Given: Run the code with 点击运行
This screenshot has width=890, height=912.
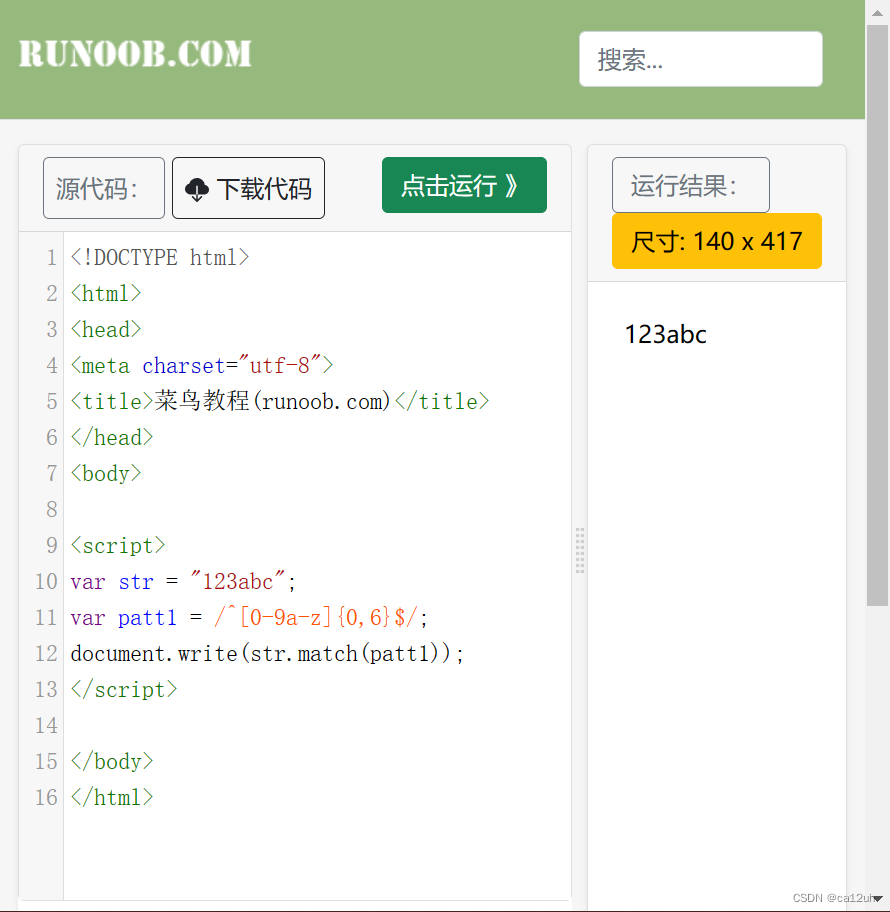Looking at the screenshot, I should click(464, 185).
